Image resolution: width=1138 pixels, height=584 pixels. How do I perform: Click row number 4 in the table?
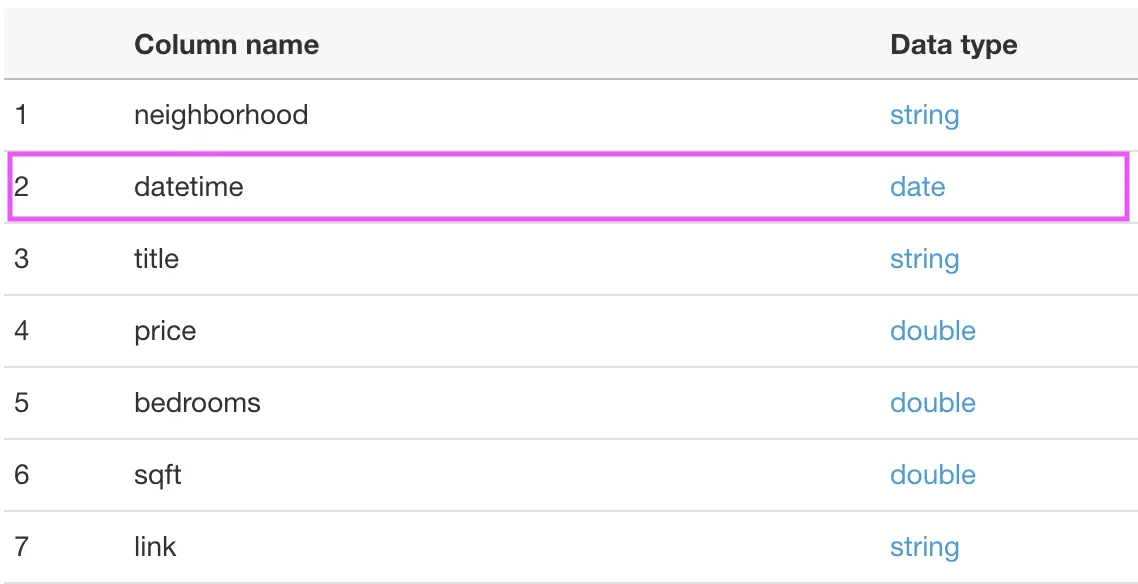coord(21,331)
